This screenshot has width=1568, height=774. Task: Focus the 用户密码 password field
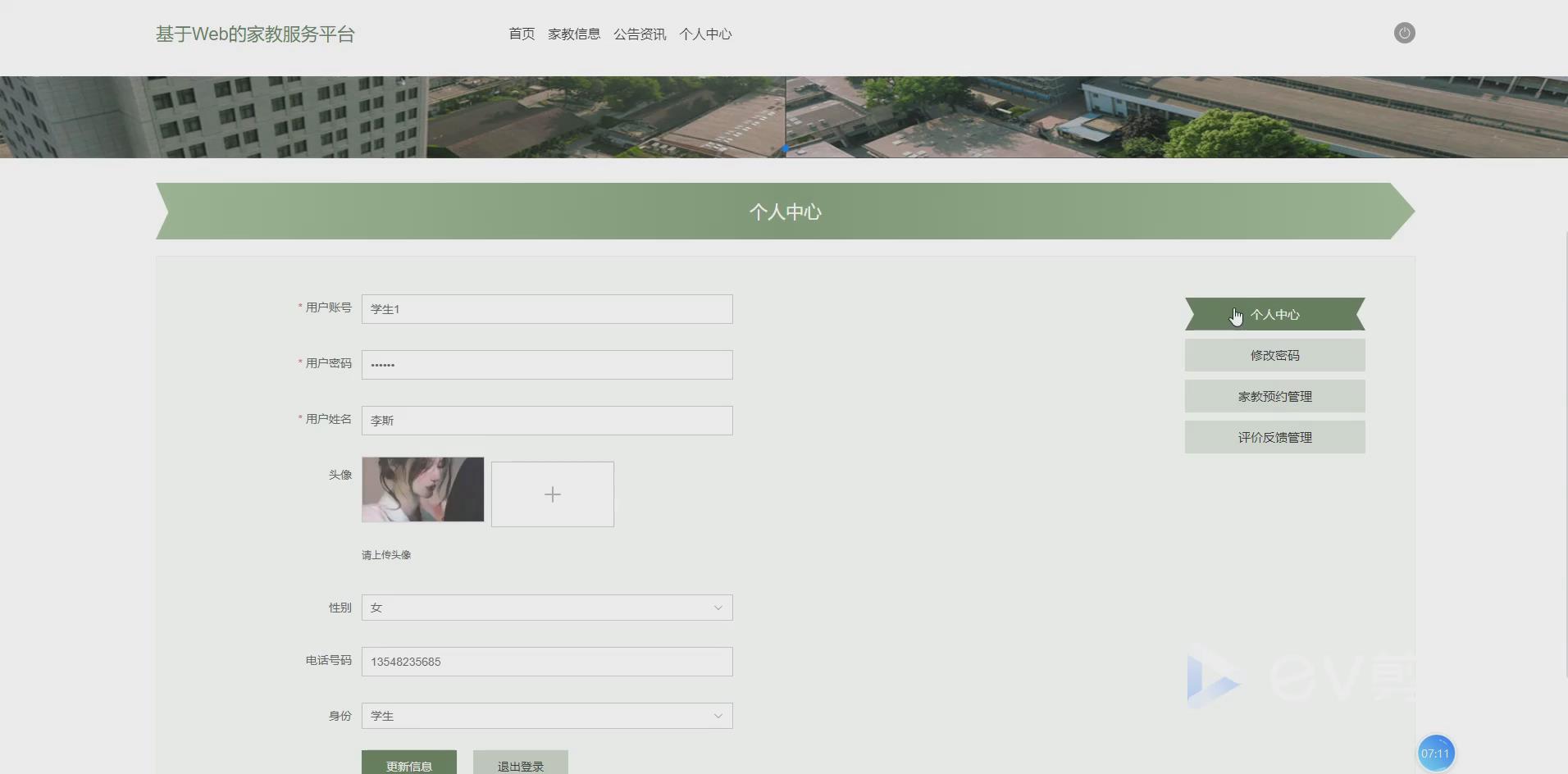[x=547, y=365]
